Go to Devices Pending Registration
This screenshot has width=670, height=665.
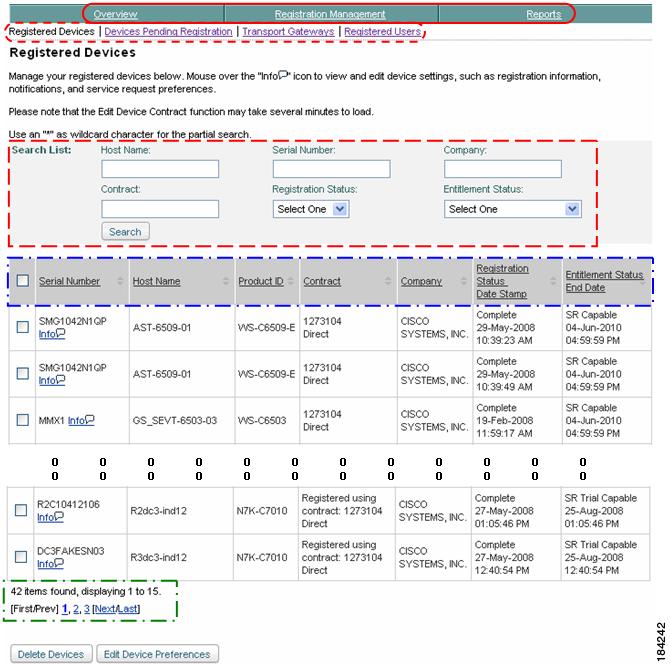[168, 32]
